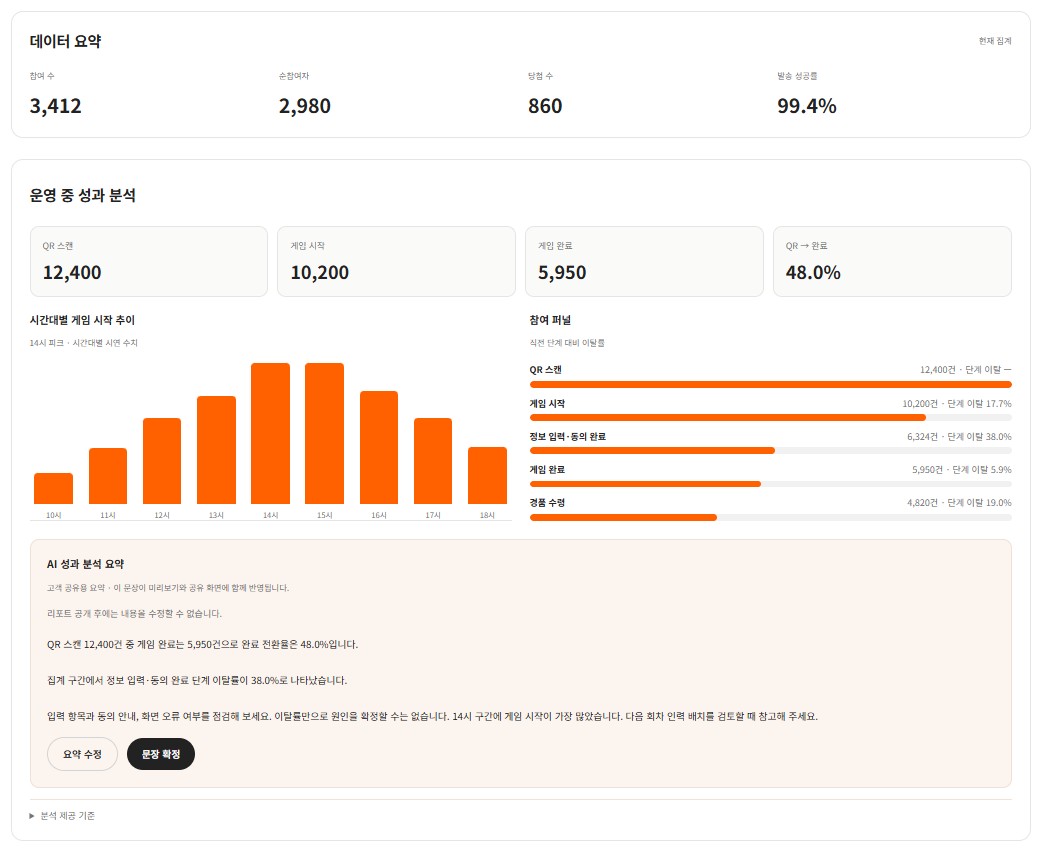Click the 15시 bar in the chart
Image resolution: width=1042 pixels, height=850 pixels.
pyautogui.click(x=324, y=433)
